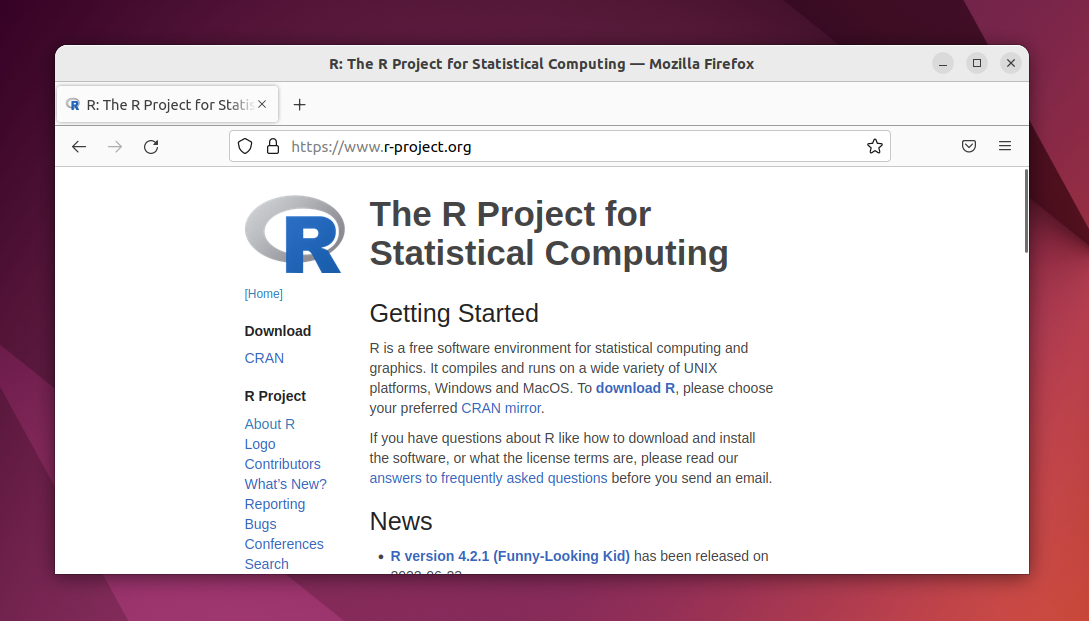
Task: Open the Contributors link
Action: (283, 464)
